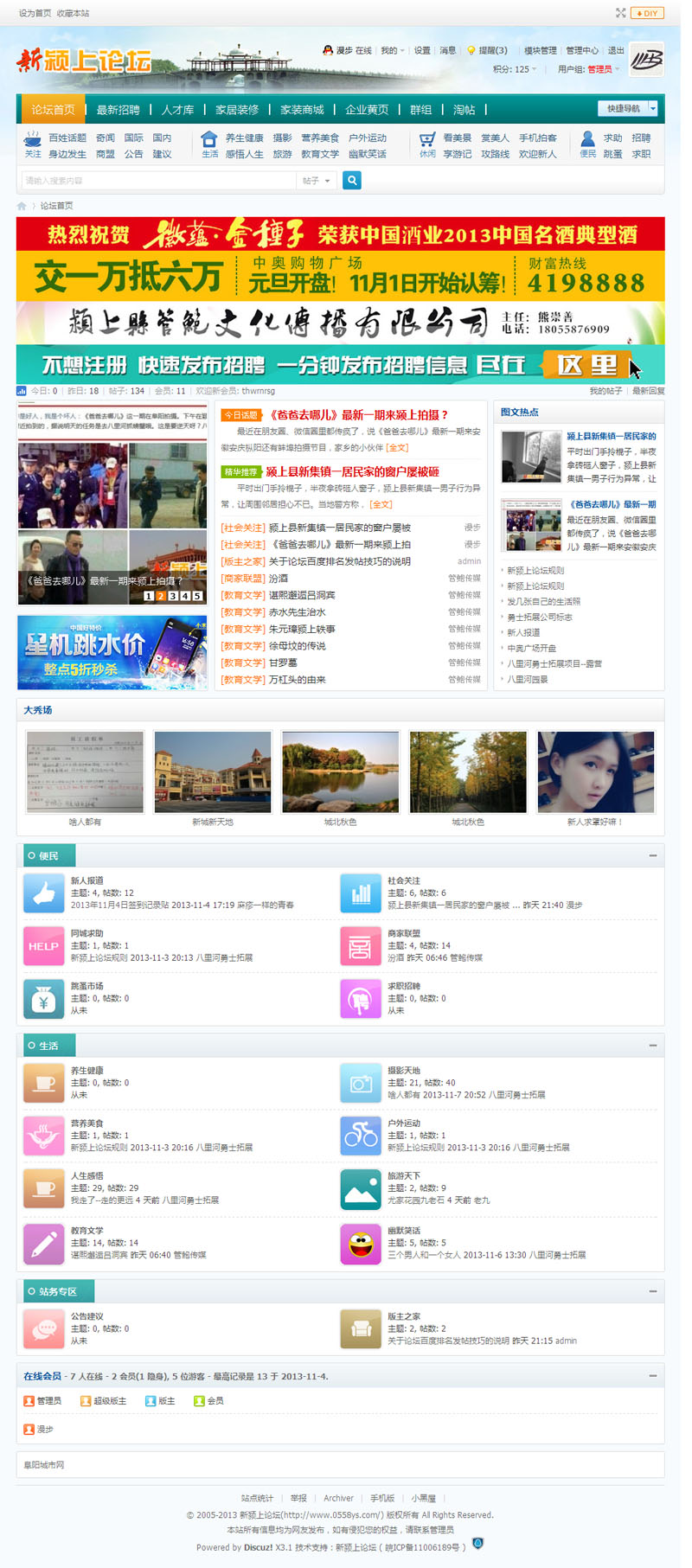Collapse the 便民 section
This screenshot has height=1568, width=692.
pyautogui.click(x=653, y=855)
